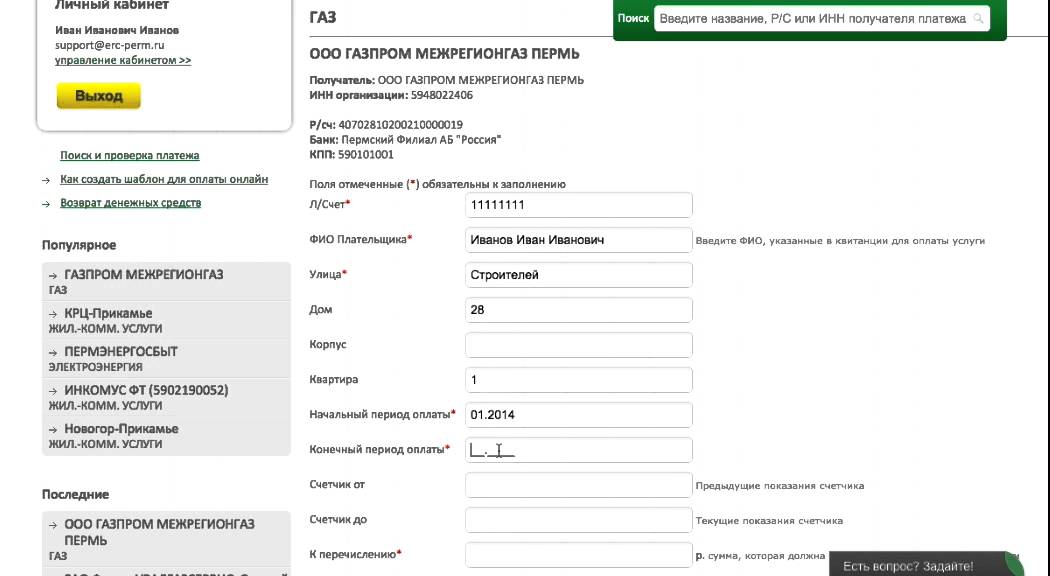
Task: Click the Предыдущие показания счетчика hint
Action: tap(779, 486)
